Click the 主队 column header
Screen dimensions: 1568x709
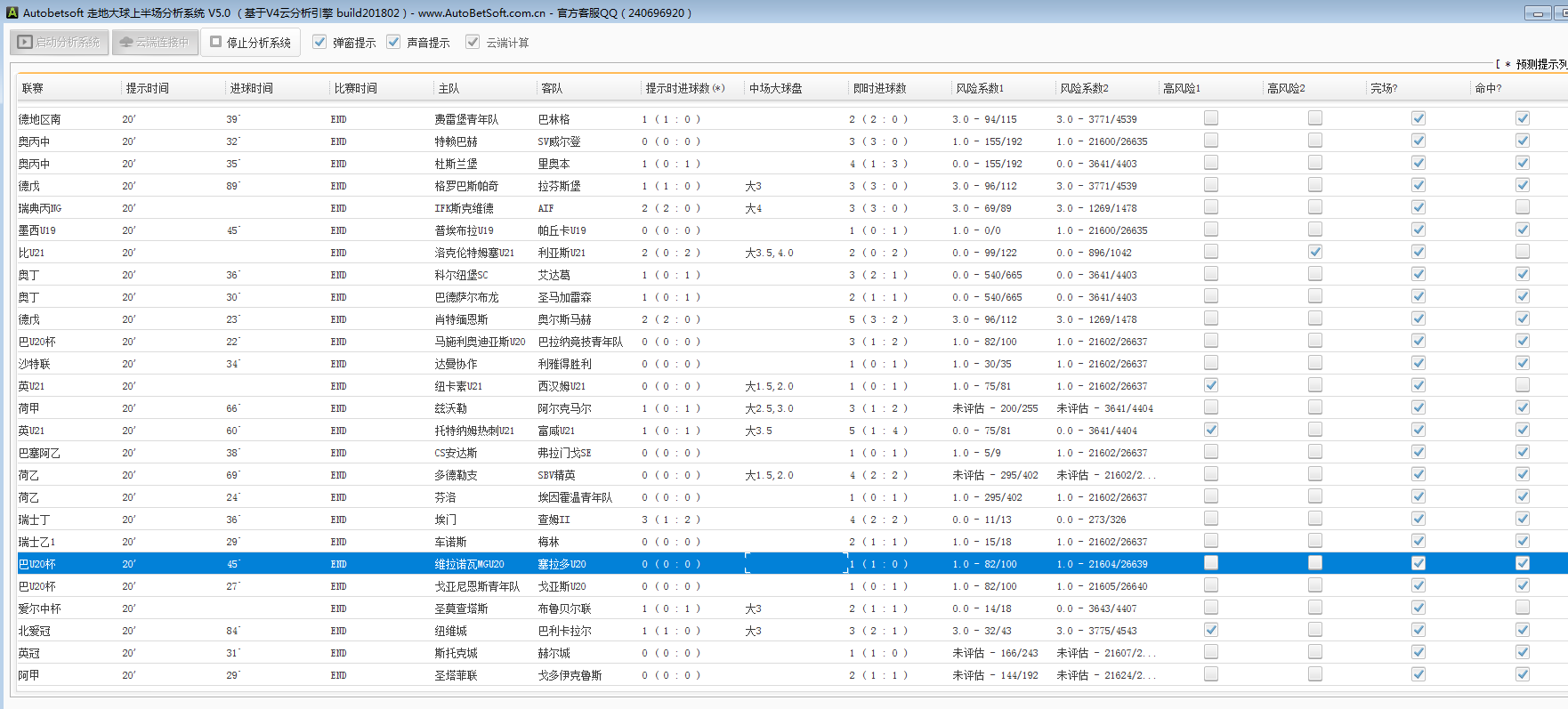449,88
